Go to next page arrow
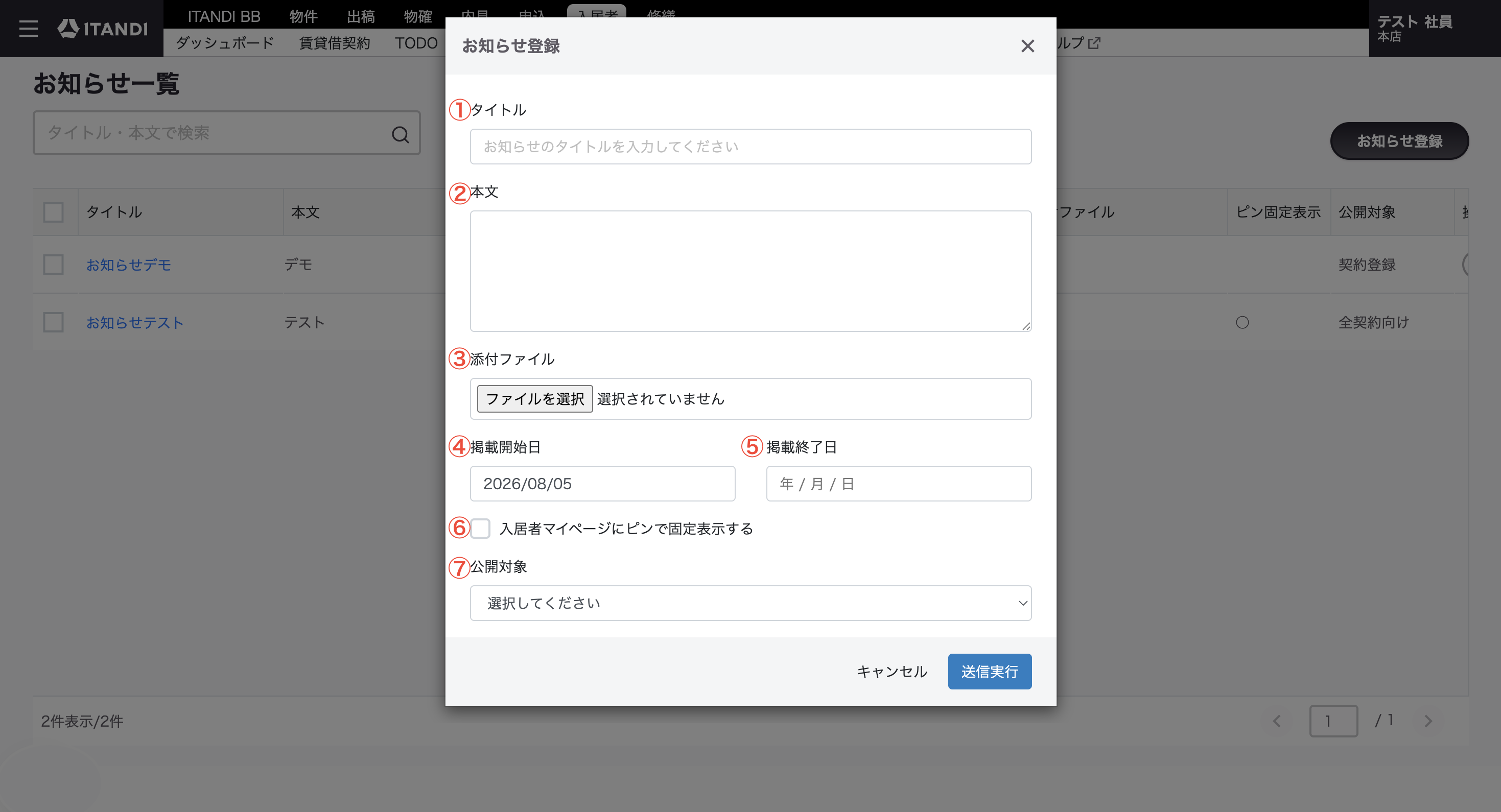The width and height of the screenshot is (1501, 812). pyautogui.click(x=1428, y=721)
